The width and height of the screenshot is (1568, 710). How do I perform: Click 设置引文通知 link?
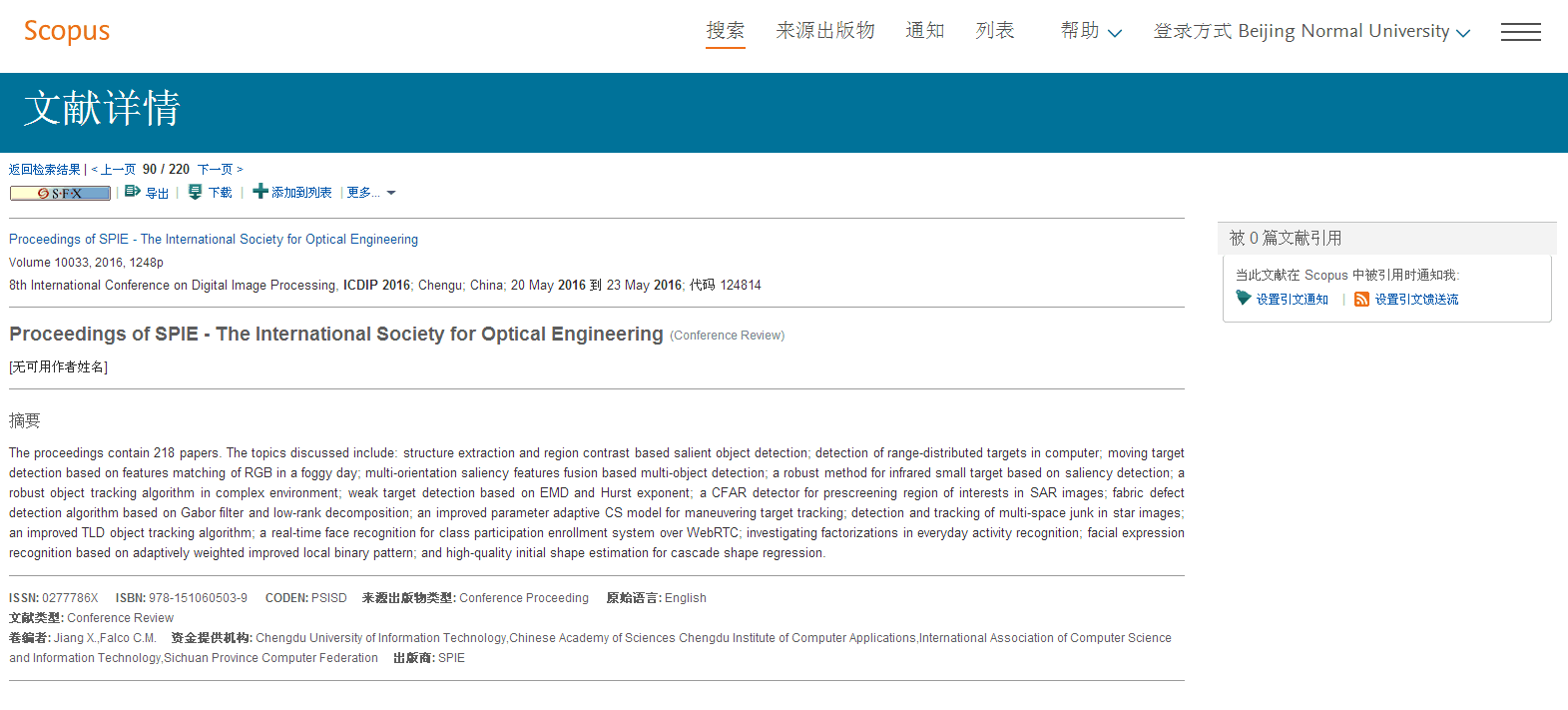click(1293, 300)
